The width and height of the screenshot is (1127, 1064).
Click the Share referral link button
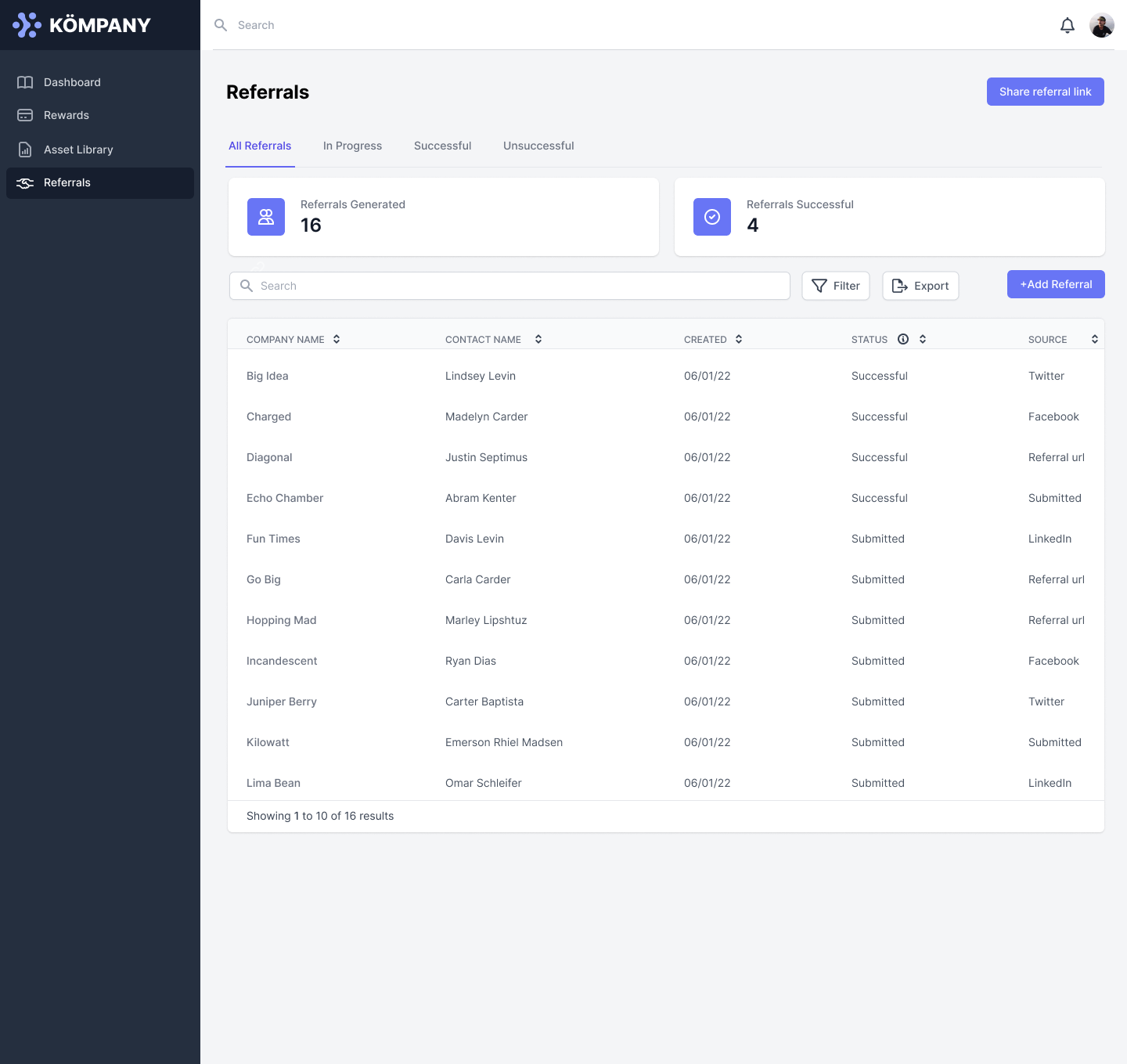pyautogui.click(x=1045, y=92)
